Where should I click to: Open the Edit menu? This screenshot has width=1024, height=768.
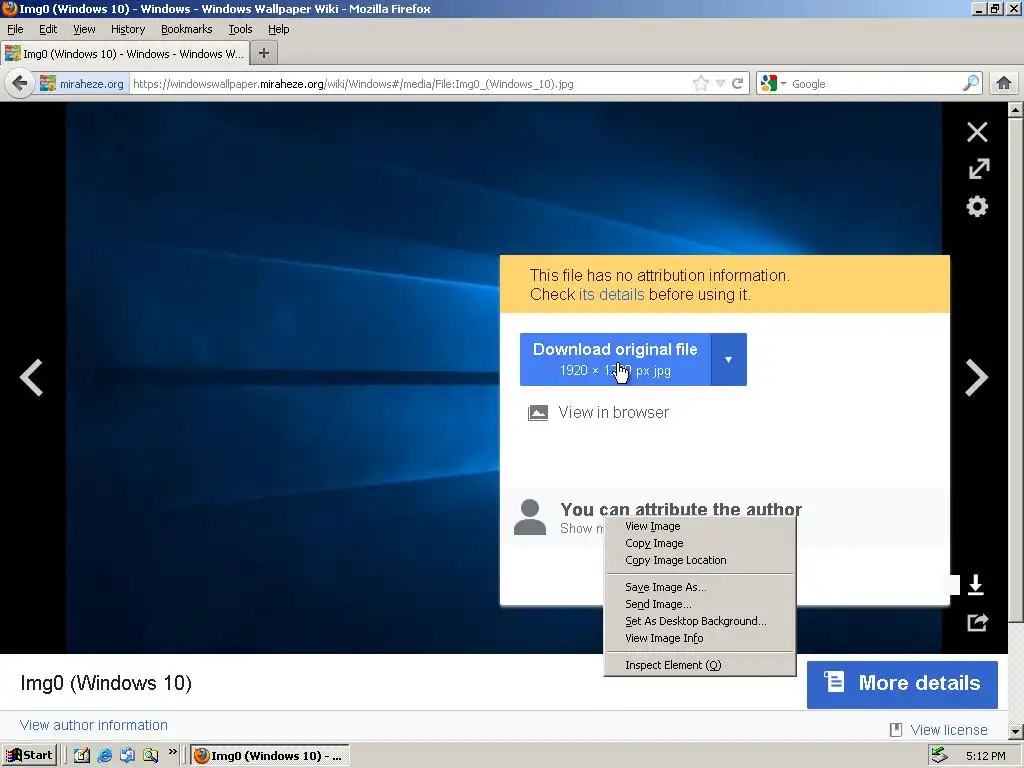(48, 29)
